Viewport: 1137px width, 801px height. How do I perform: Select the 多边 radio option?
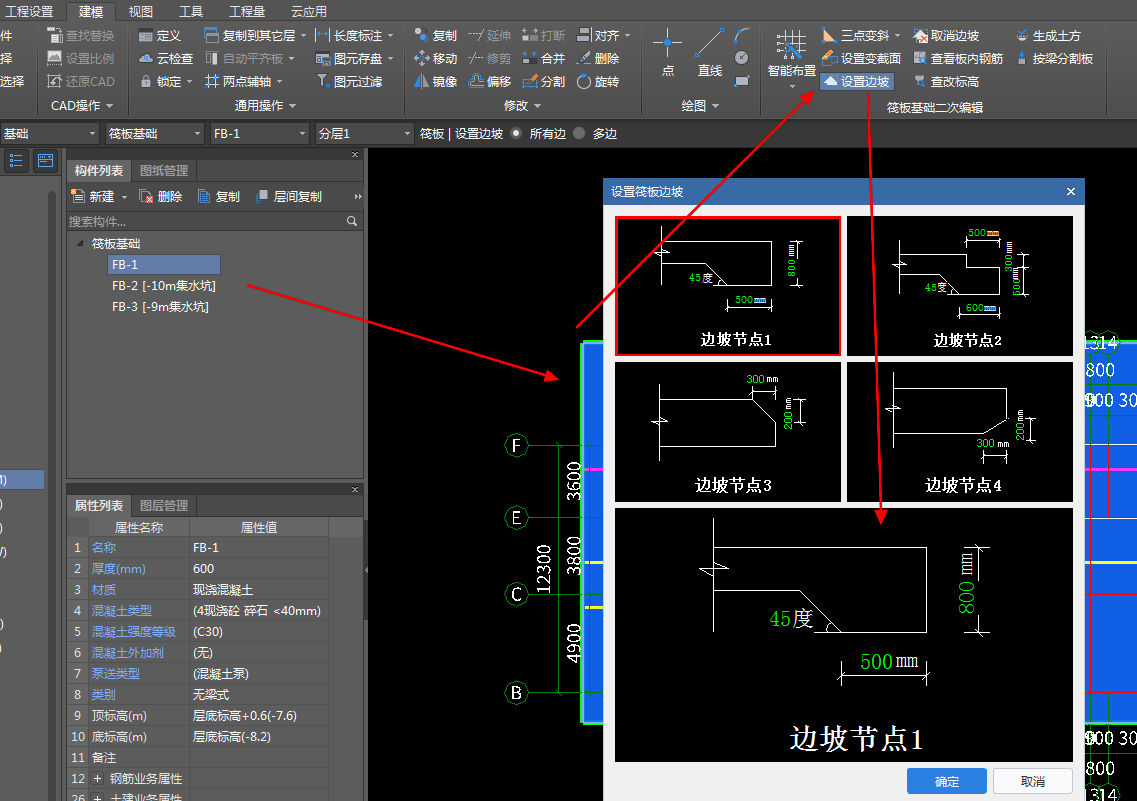(x=579, y=133)
